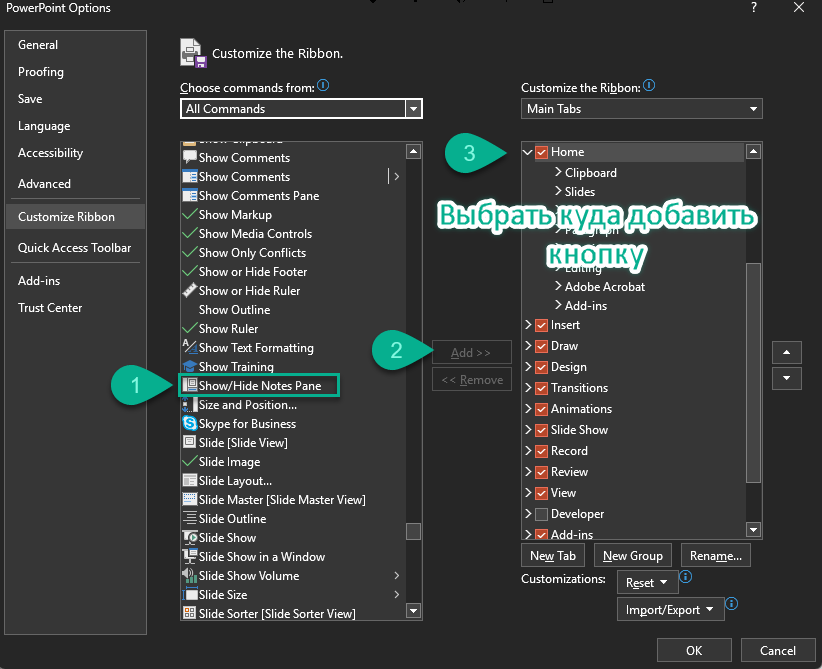Viewport: 822px width, 669px height.
Task: Click the graduation cap Show Training icon
Action: click(x=189, y=366)
